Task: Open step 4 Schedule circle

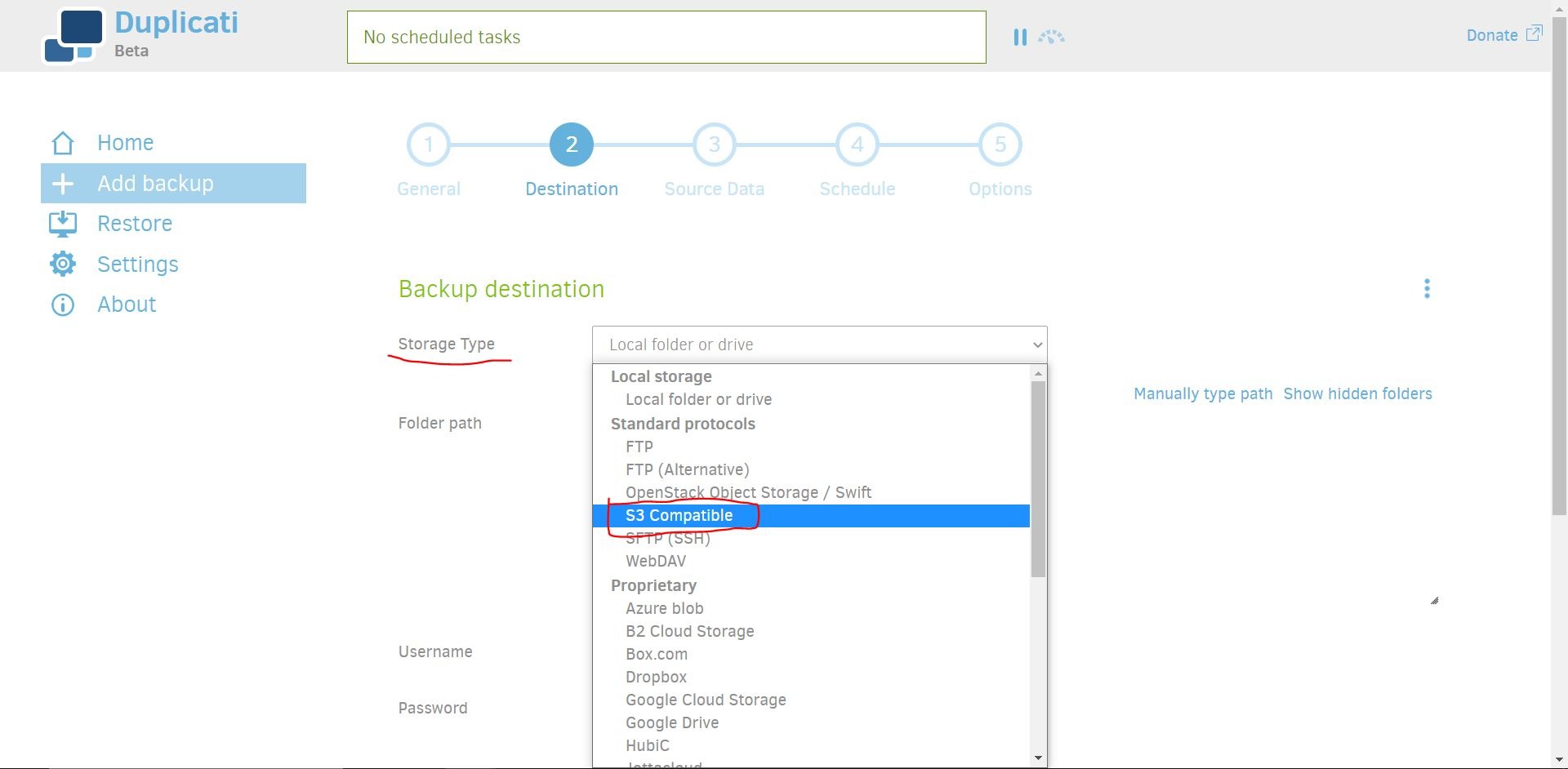Action: (x=857, y=144)
